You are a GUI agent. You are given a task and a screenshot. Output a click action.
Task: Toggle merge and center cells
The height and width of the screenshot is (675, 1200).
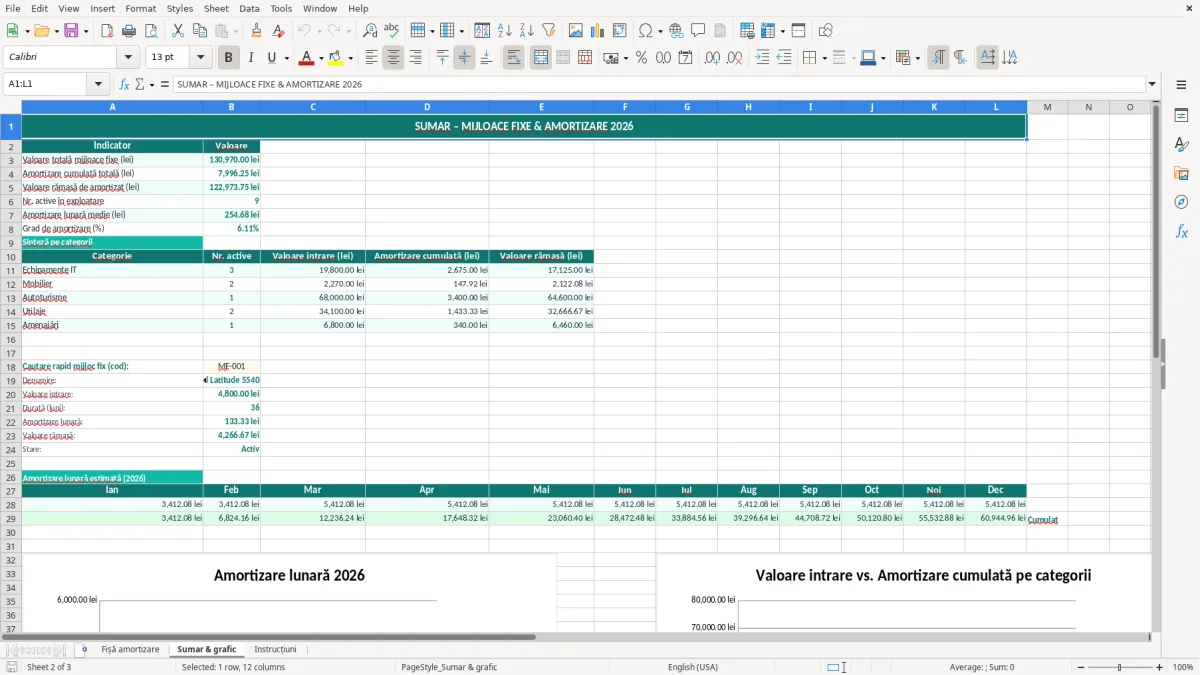(541, 58)
